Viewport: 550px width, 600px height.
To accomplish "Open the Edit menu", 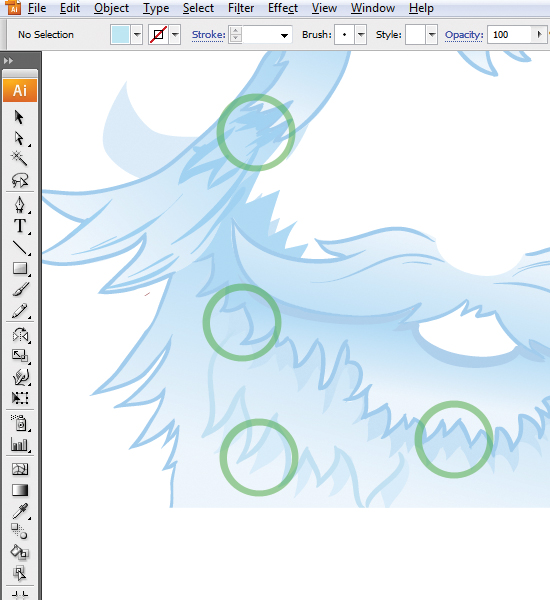I will click(70, 8).
